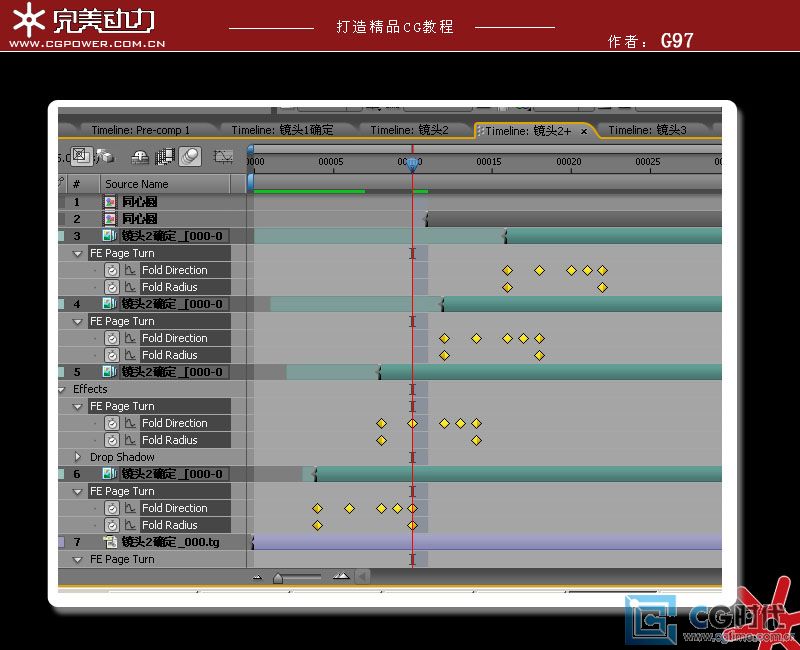Image resolution: width=800 pixels, height=650 pixels.
Task: Click the Source Name column header
Action: (x=137, y=184)
